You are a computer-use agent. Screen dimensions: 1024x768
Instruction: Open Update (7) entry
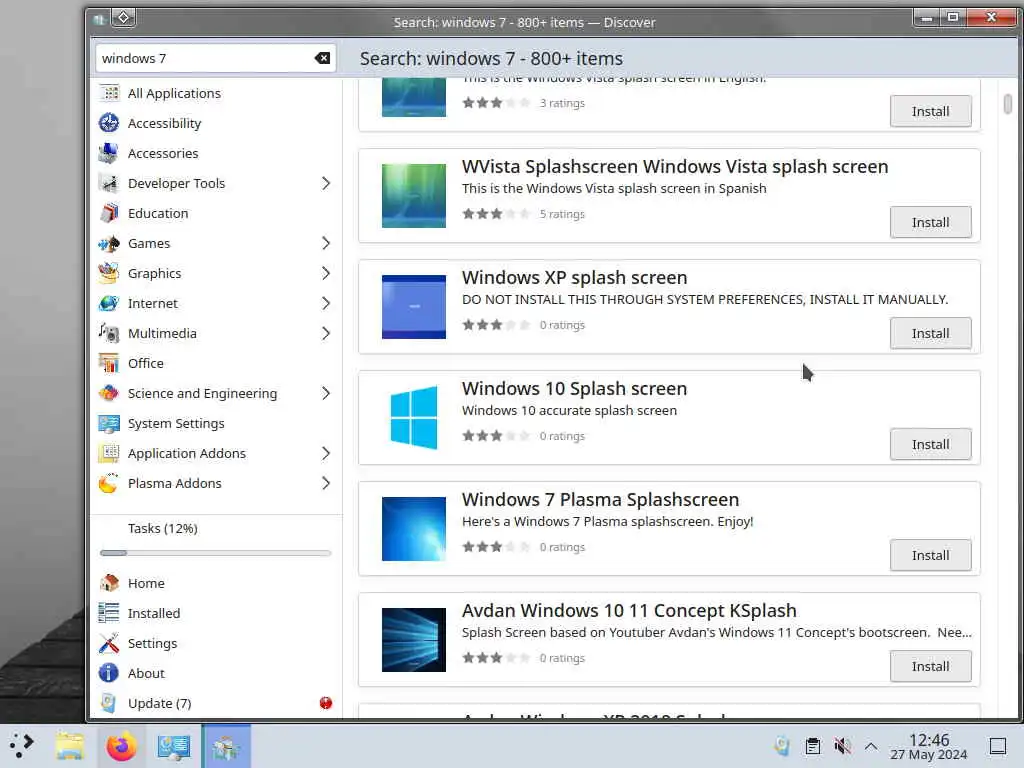(x=216, y=703)
